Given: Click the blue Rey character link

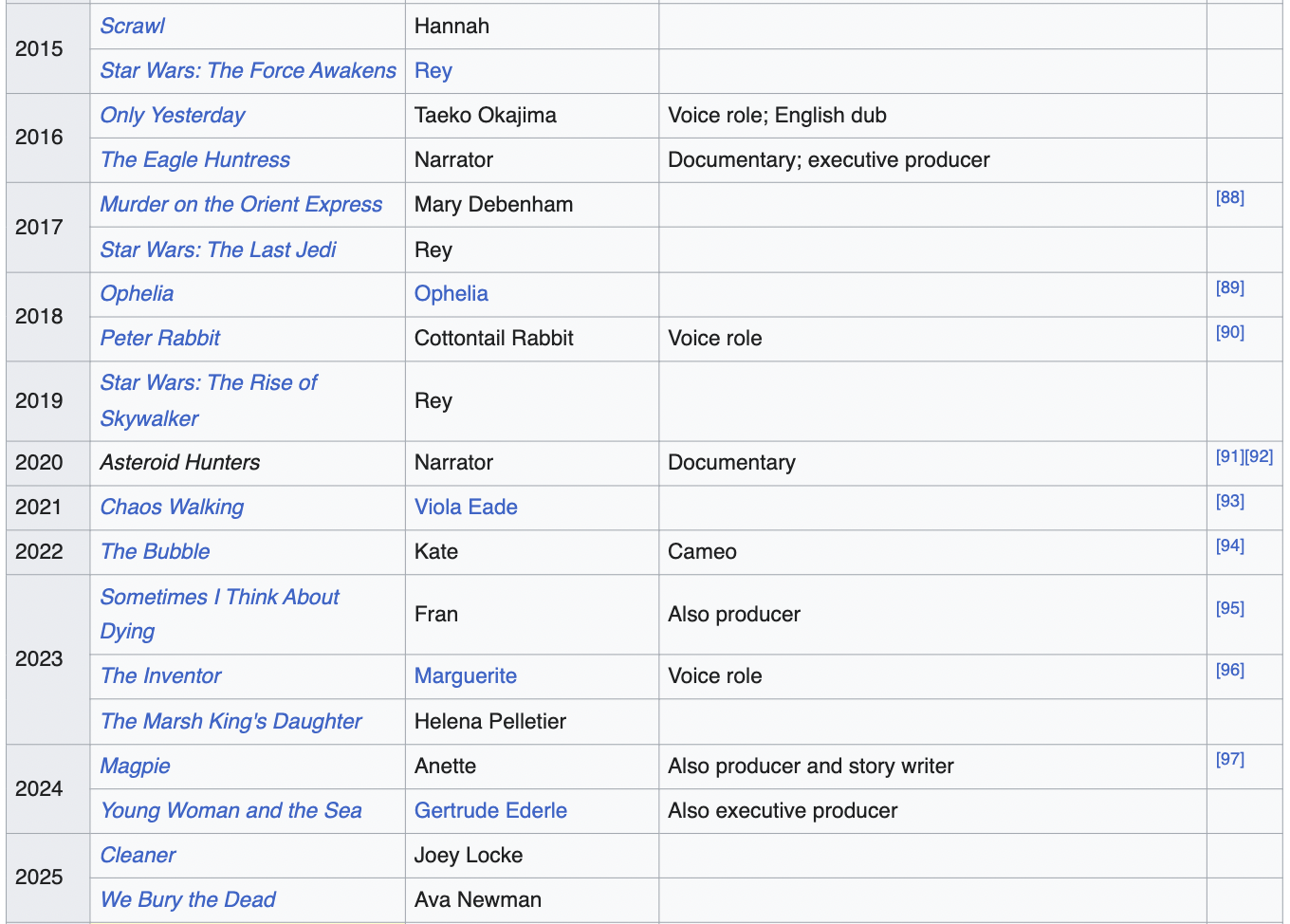Looking at the screenshot, I should pos(433,71).
